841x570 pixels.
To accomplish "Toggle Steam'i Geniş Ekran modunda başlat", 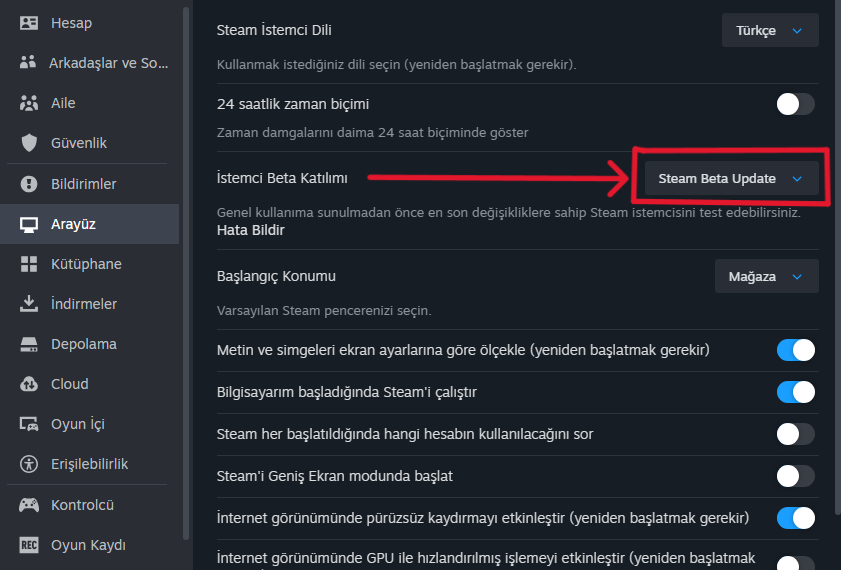I will pos(795,476).
